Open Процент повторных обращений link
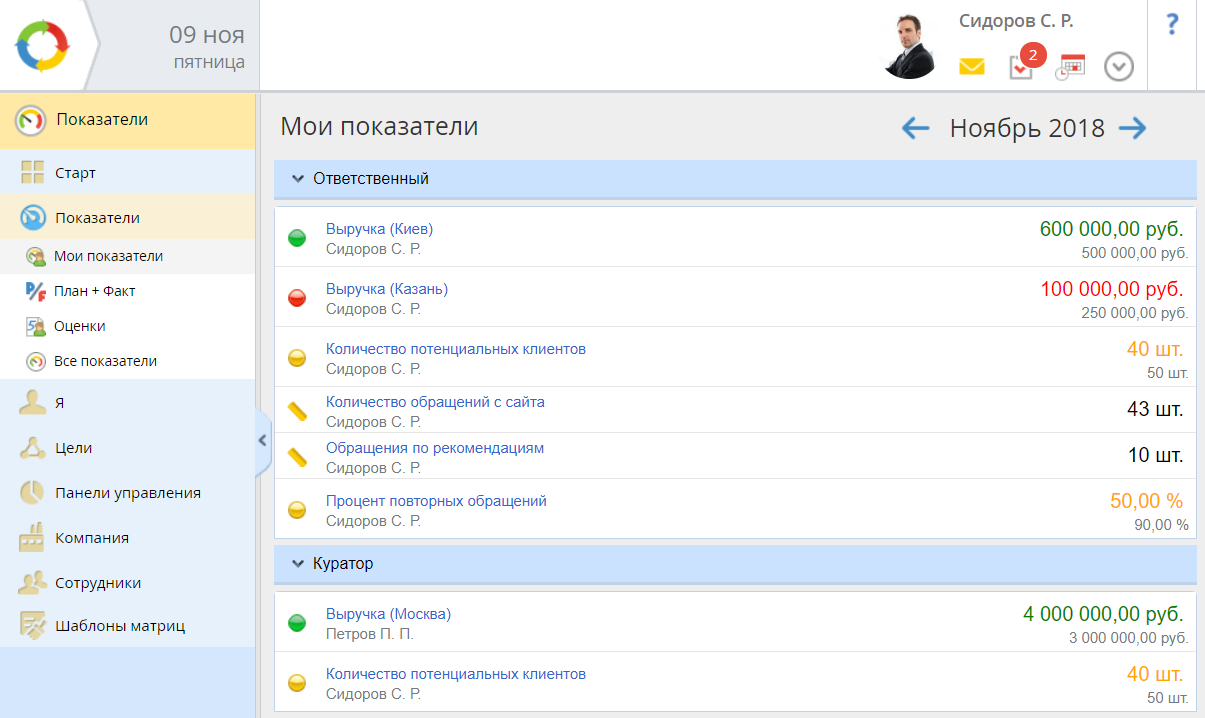1205x718 pixels. 436,501
